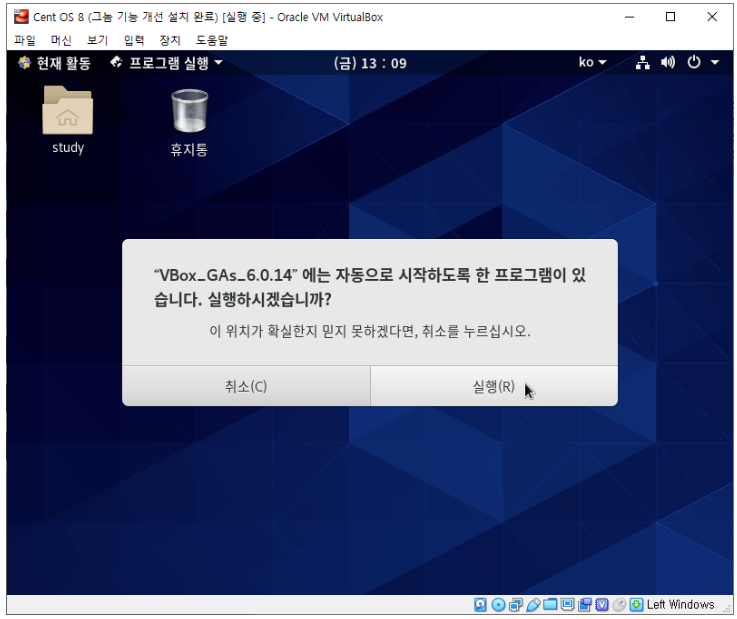737x619 pixels.
Task: Click the VirtualBox app icon in the title bar
Action: point(21,17)
